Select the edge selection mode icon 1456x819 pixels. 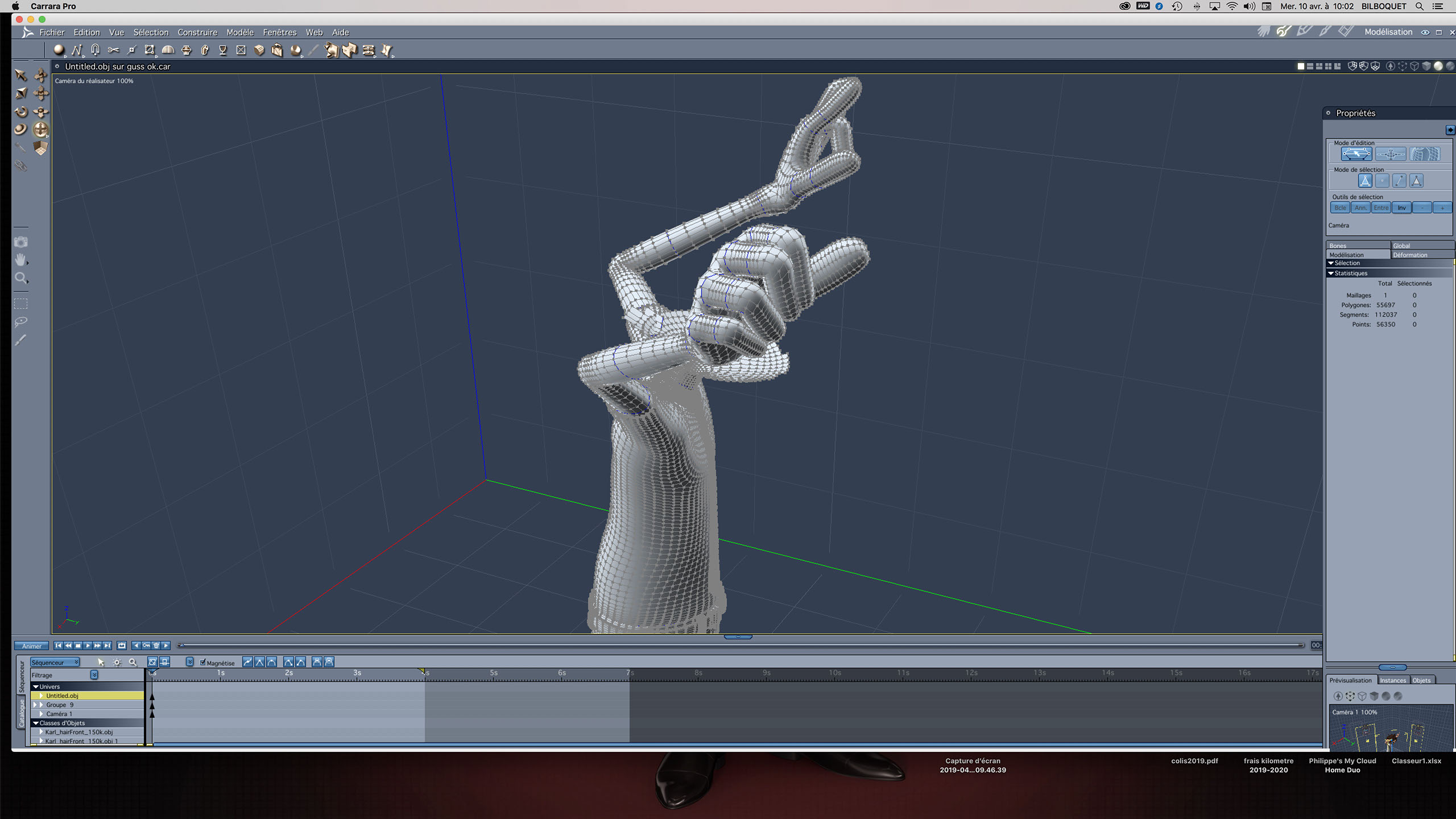1399,181
